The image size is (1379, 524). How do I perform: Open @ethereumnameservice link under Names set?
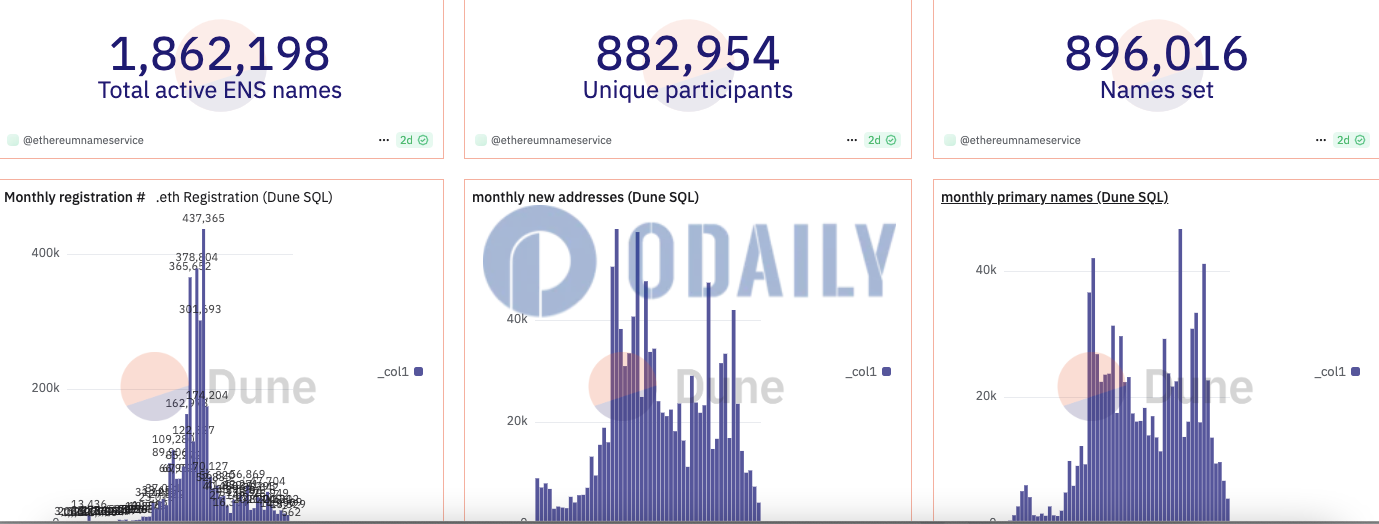[x=1020, y=140]
